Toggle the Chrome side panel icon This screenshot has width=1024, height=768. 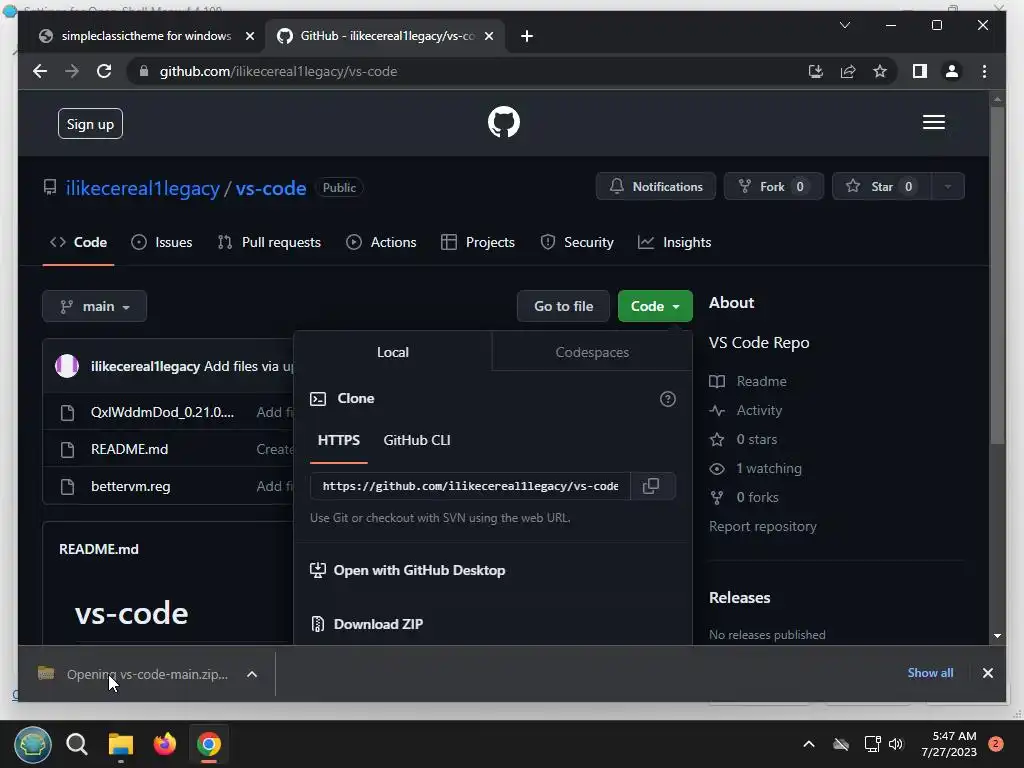click(920, 71)
